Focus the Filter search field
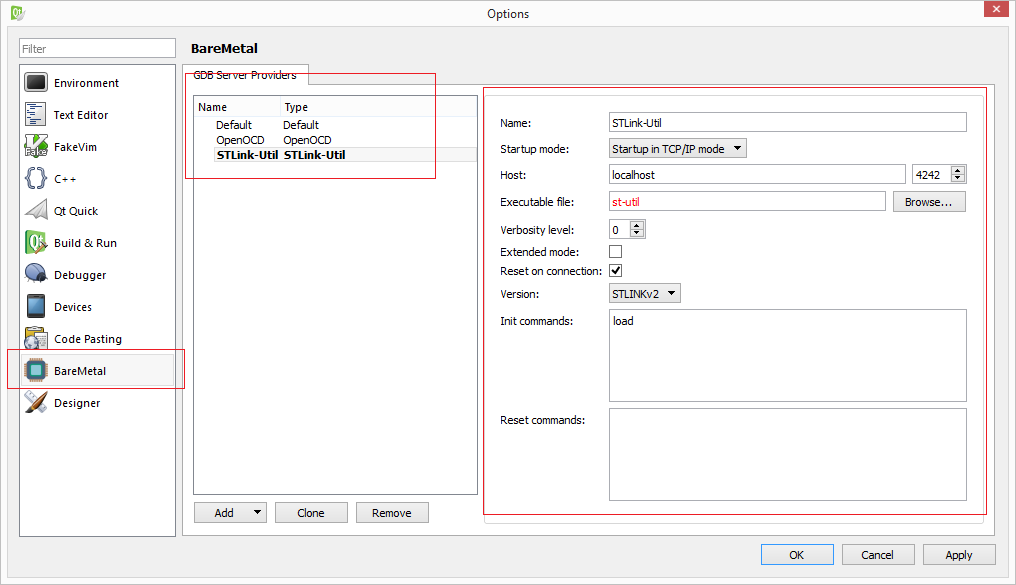This screenshot has width=1016, height=585. [97, 49]
